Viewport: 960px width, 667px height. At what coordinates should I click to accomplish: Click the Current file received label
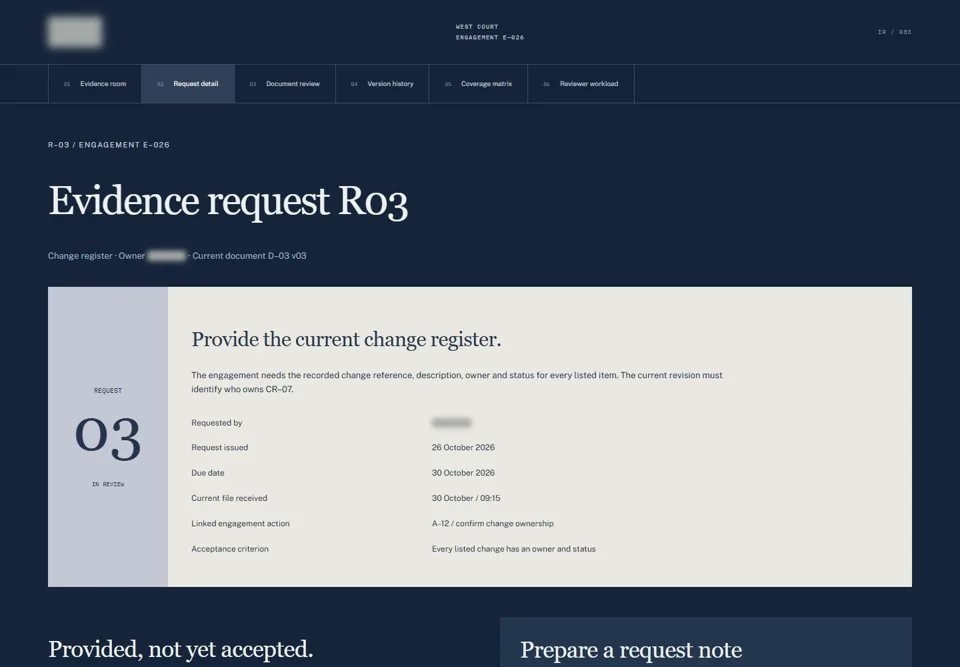(x=229, y=499)
